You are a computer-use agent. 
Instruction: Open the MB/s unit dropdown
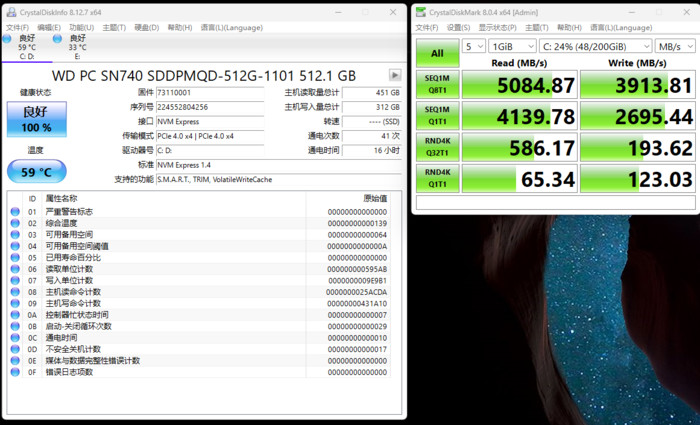pyautogui.click(x=674, y=46)
